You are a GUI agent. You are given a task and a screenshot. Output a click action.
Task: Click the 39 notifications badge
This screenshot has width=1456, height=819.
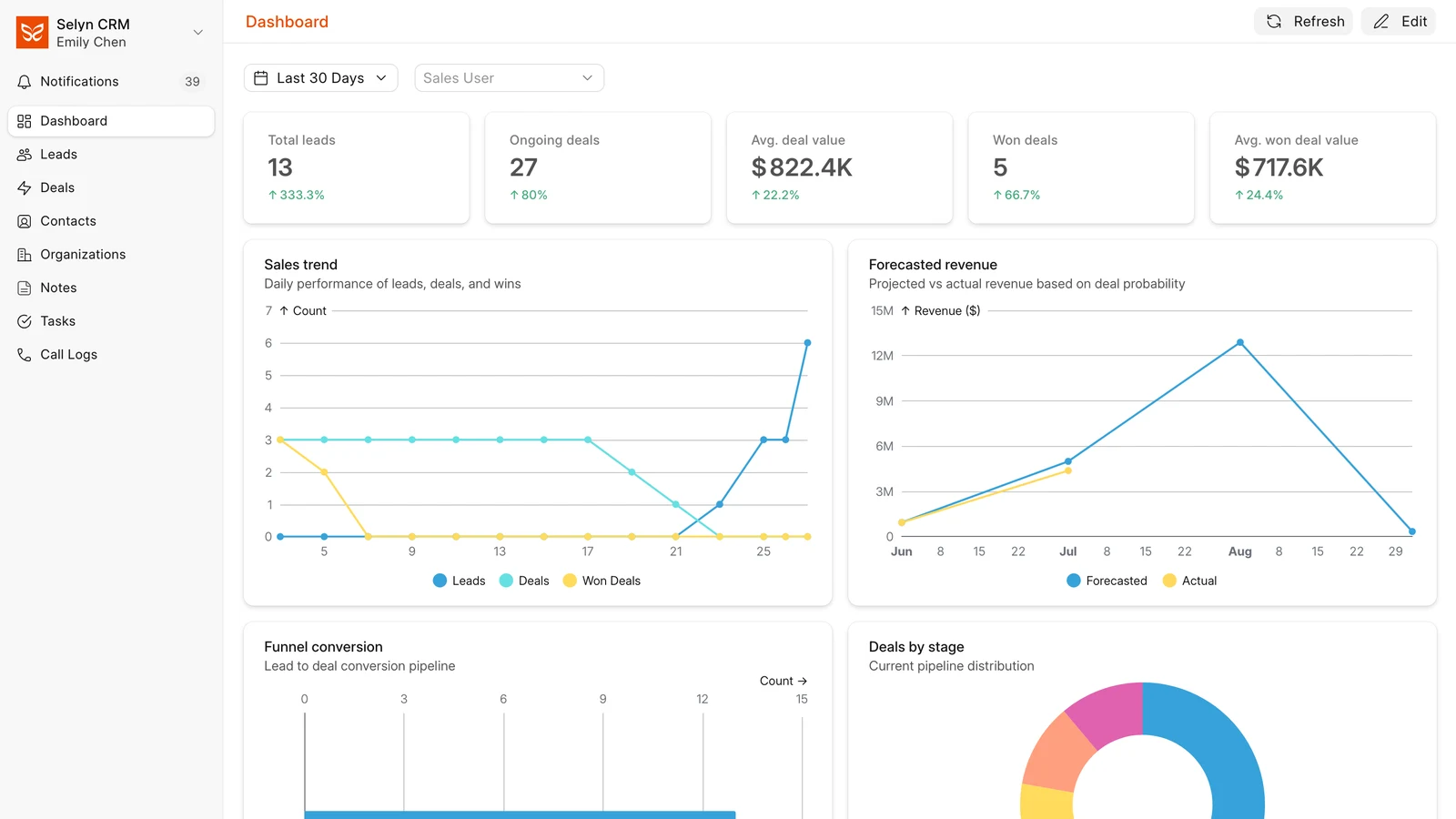(192, 82)
